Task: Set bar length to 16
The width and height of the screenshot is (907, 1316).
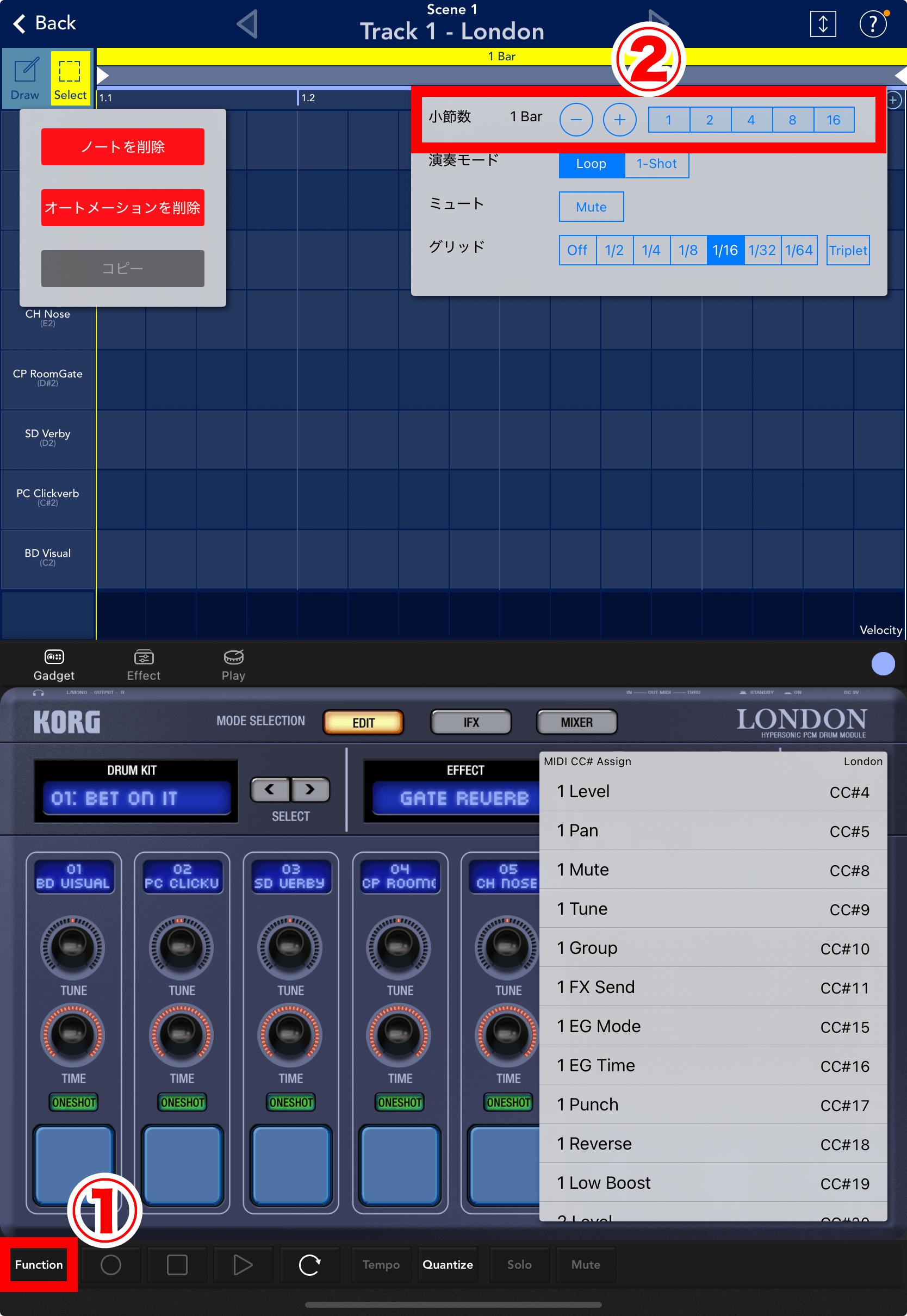Action: [833, 120]
